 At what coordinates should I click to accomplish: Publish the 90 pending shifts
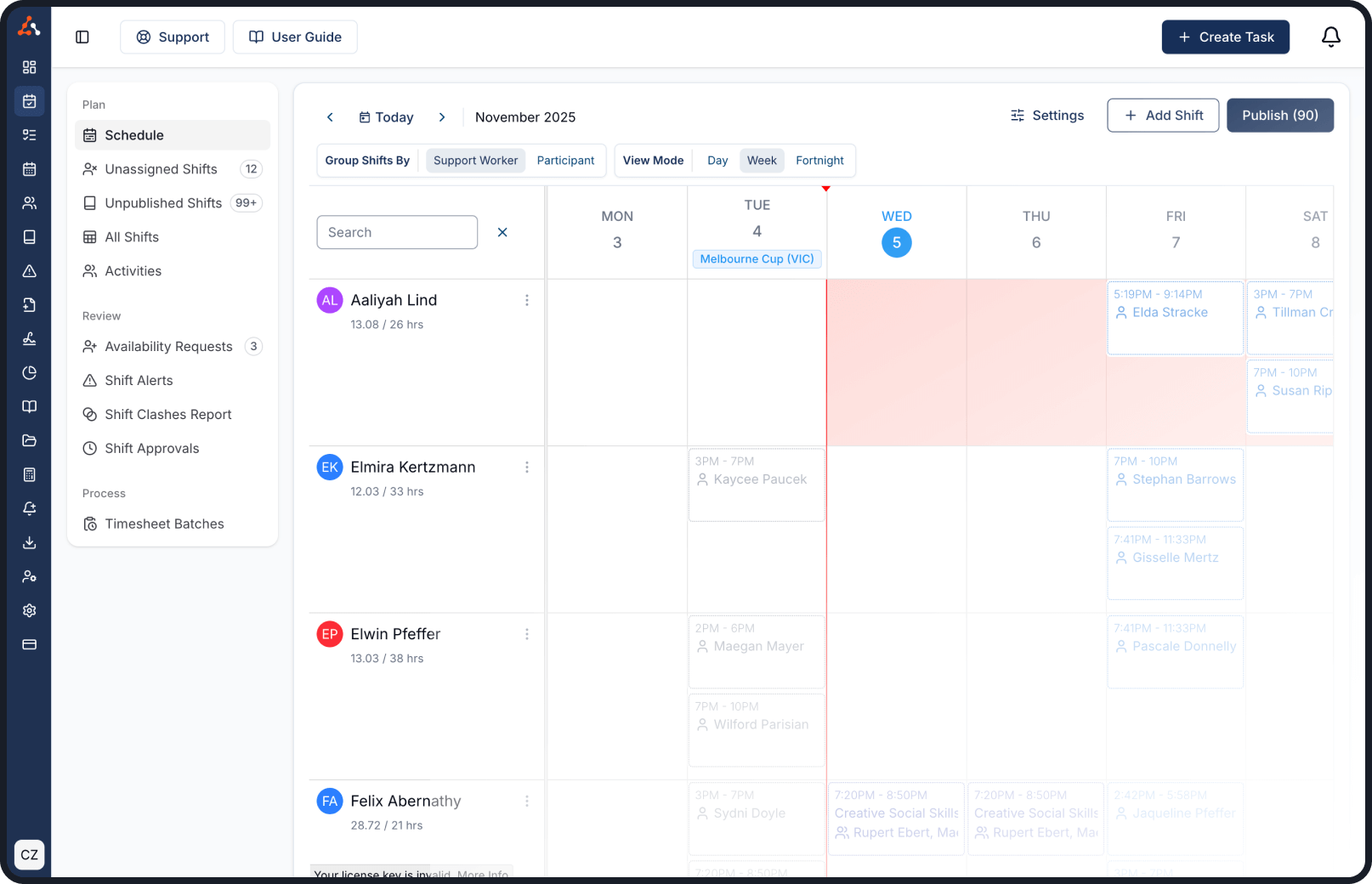(1280, 115)
